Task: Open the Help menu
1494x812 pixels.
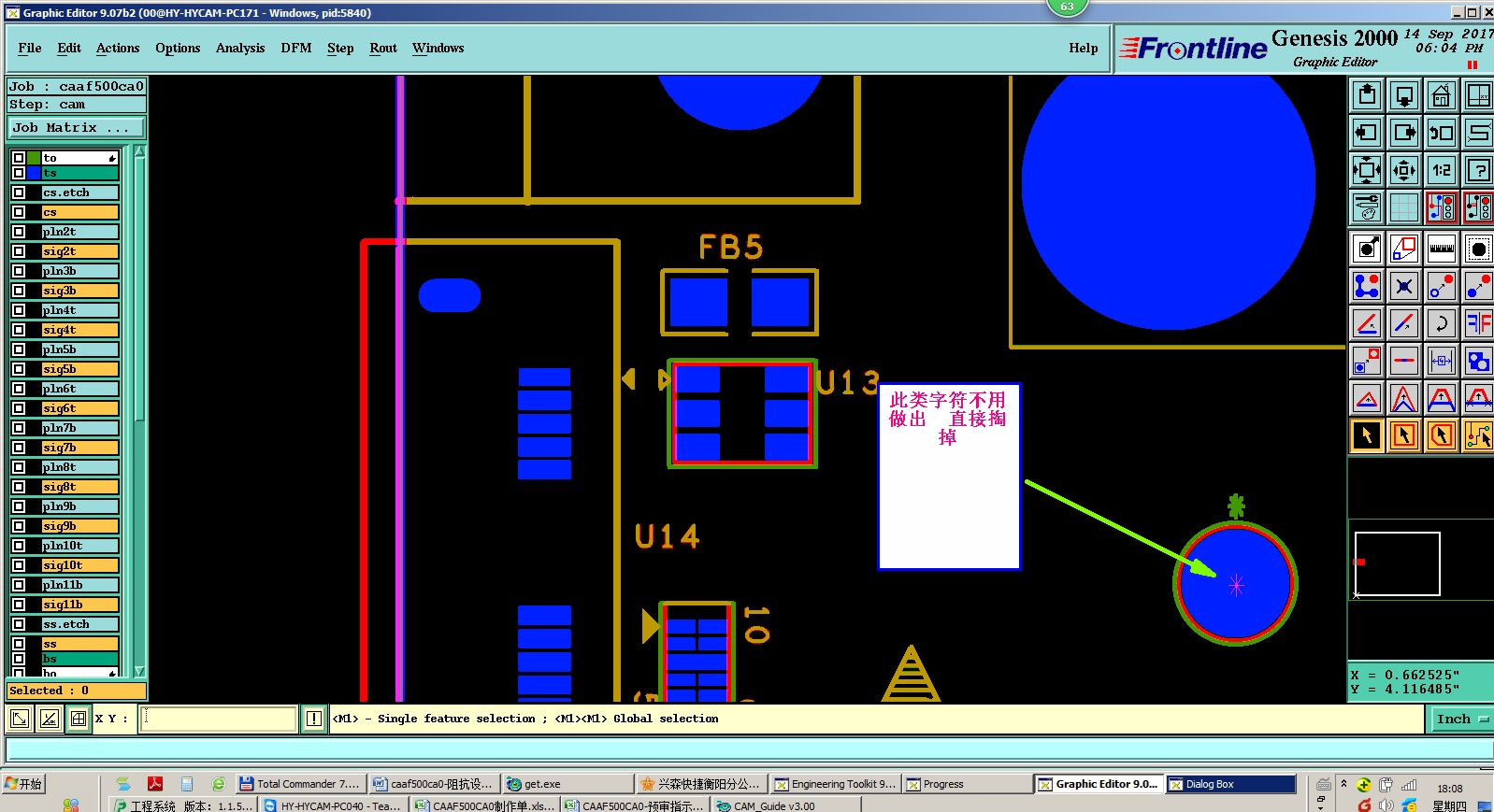Action: [x=1084, y=48]
